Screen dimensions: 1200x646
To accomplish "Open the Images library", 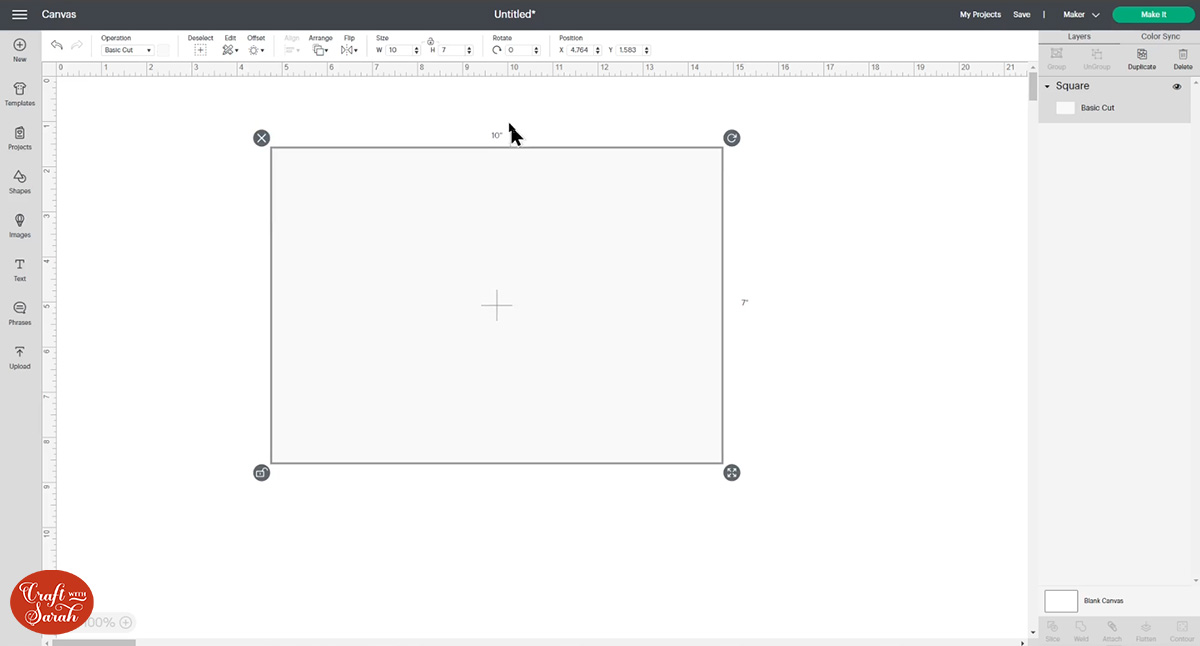I will pyautogui.click(x=19, y=223).
